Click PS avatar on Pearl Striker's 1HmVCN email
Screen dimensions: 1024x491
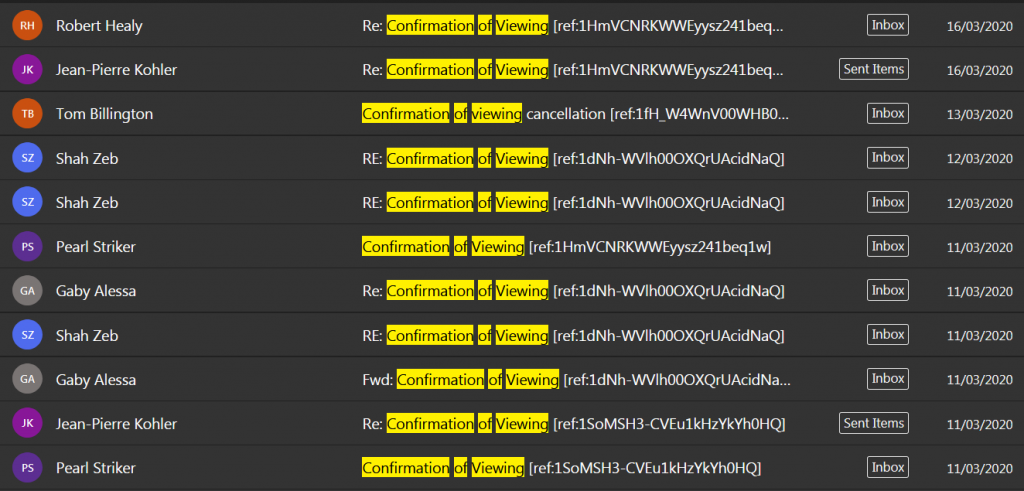pyautogui.click(x=27, y=246)
